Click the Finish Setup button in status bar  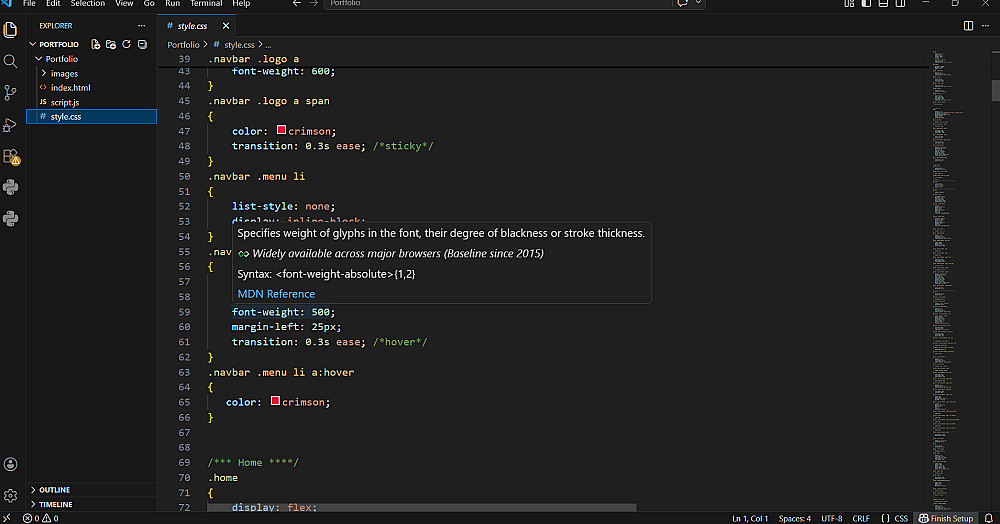(946, 518)
